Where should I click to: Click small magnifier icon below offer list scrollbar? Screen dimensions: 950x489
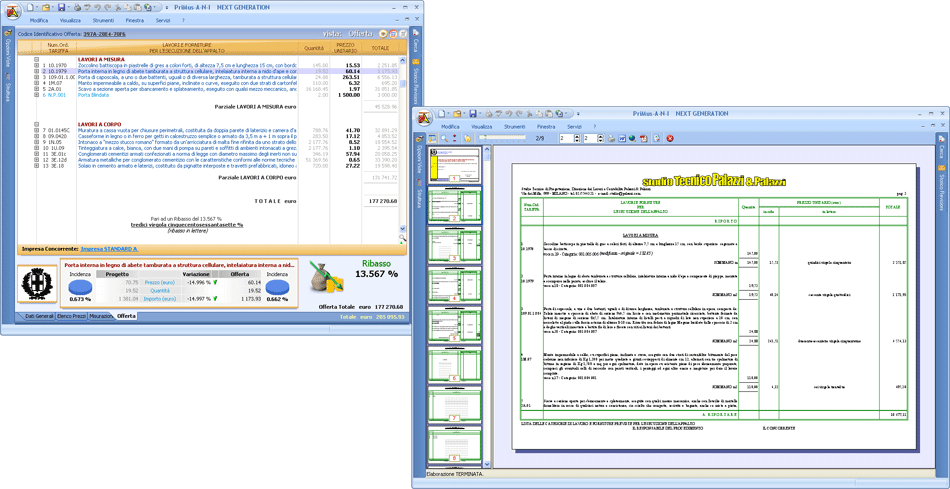coord(402,238)
